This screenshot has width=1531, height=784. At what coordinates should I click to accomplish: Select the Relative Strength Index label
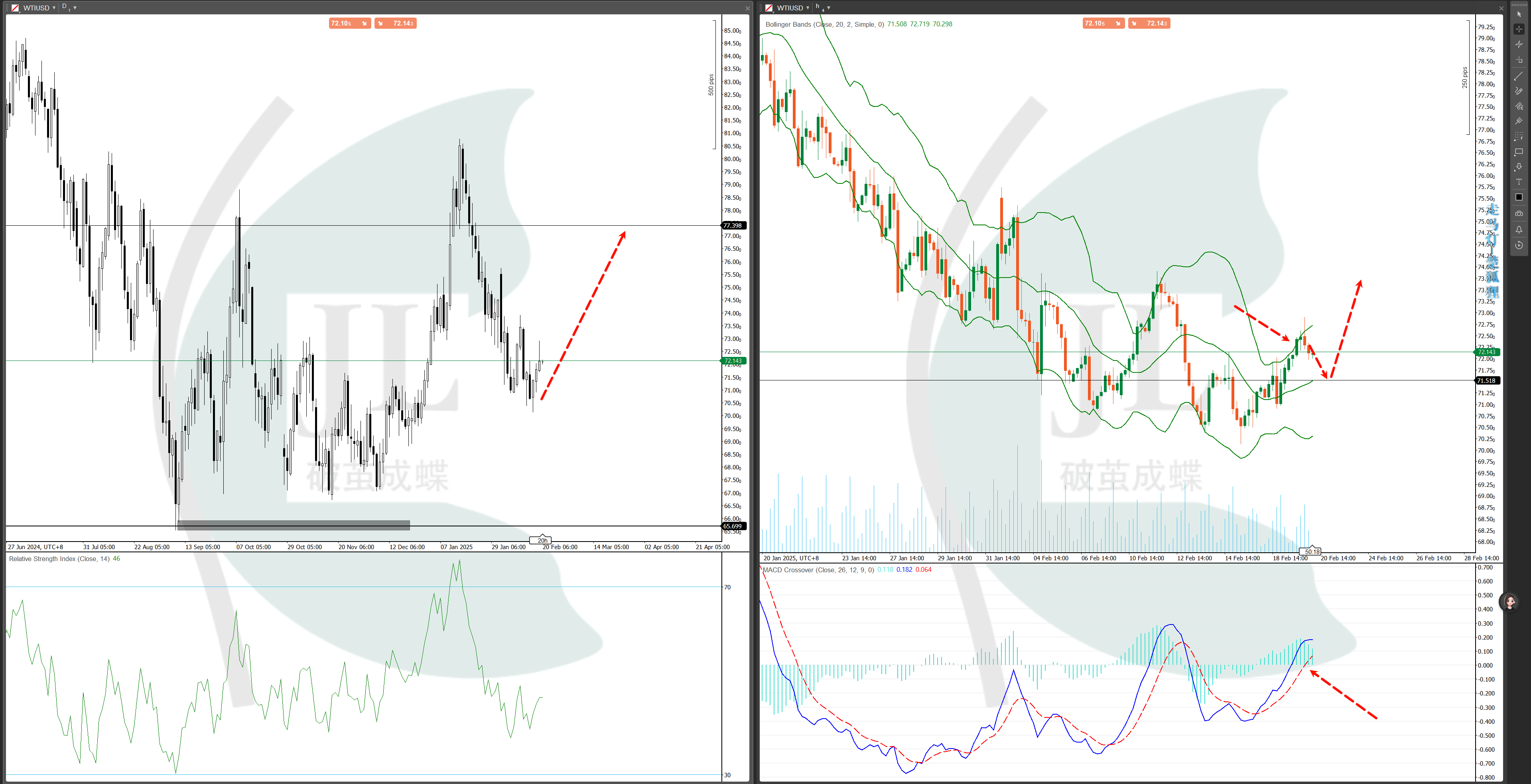tap(59, 559)
